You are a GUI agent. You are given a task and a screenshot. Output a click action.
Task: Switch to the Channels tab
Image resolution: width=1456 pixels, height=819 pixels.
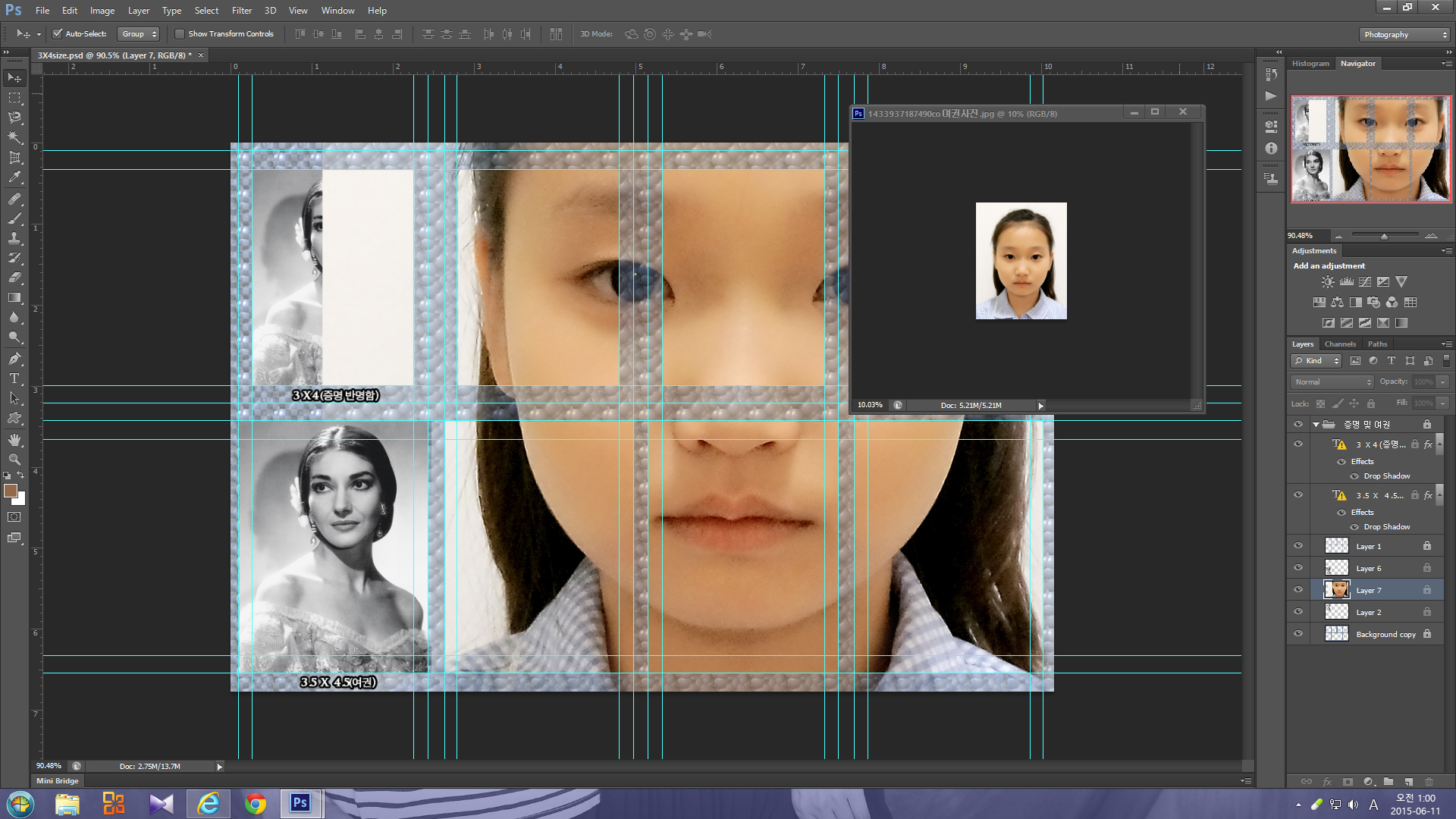pyautogui.click(x=1340, y=344)
